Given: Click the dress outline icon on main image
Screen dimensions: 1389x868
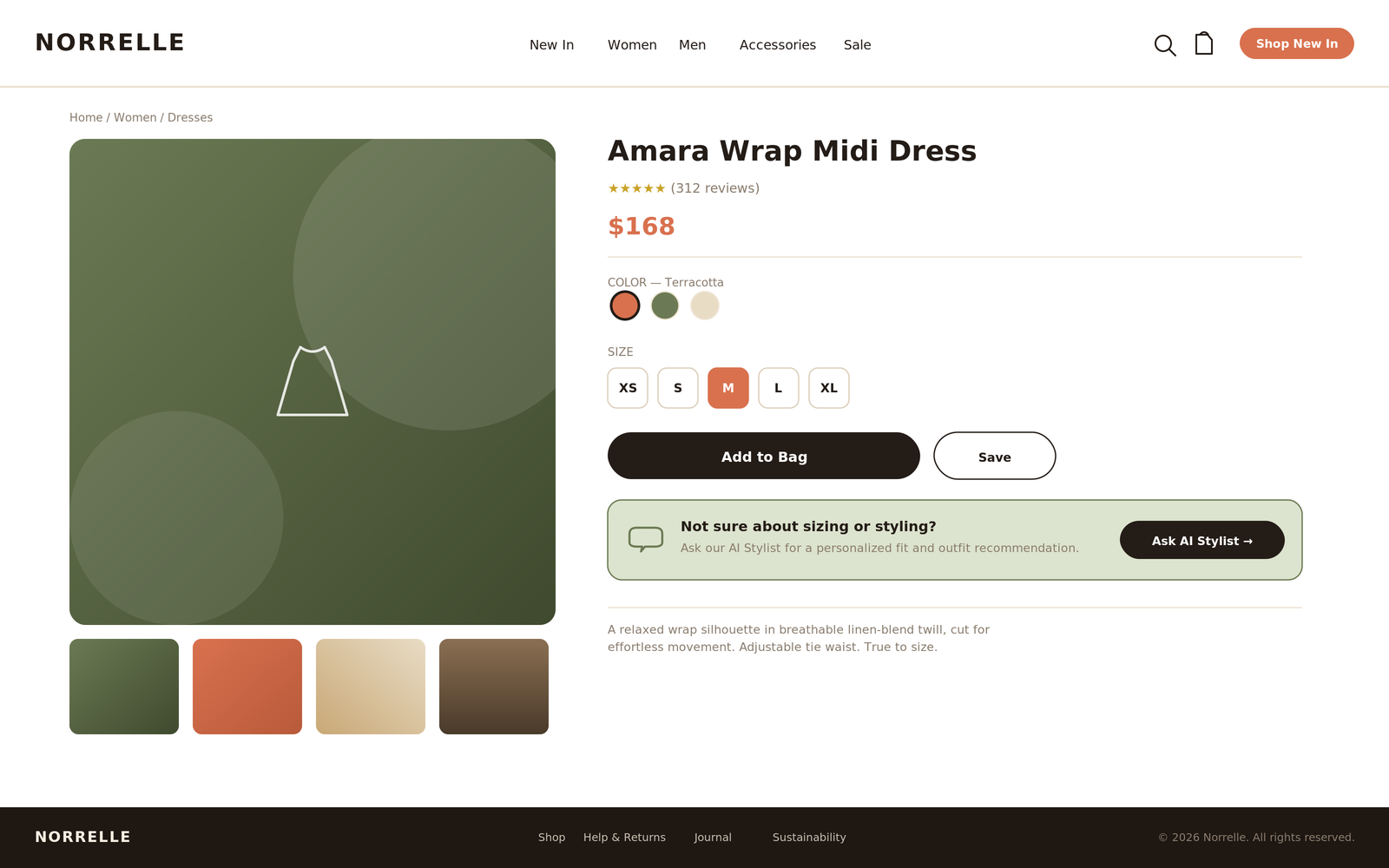Looking at the screenshot, I should tap(313, 381).
